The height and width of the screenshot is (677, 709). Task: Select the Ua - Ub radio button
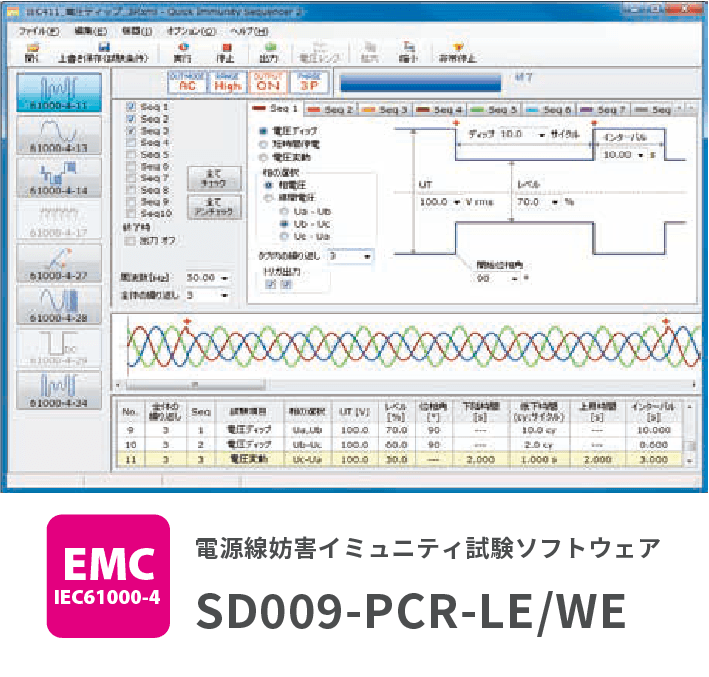click(284, 212)
